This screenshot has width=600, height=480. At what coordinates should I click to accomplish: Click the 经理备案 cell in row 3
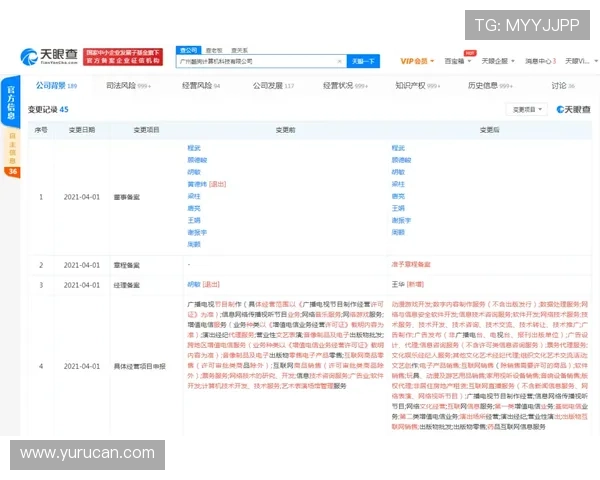pos(127,285)
